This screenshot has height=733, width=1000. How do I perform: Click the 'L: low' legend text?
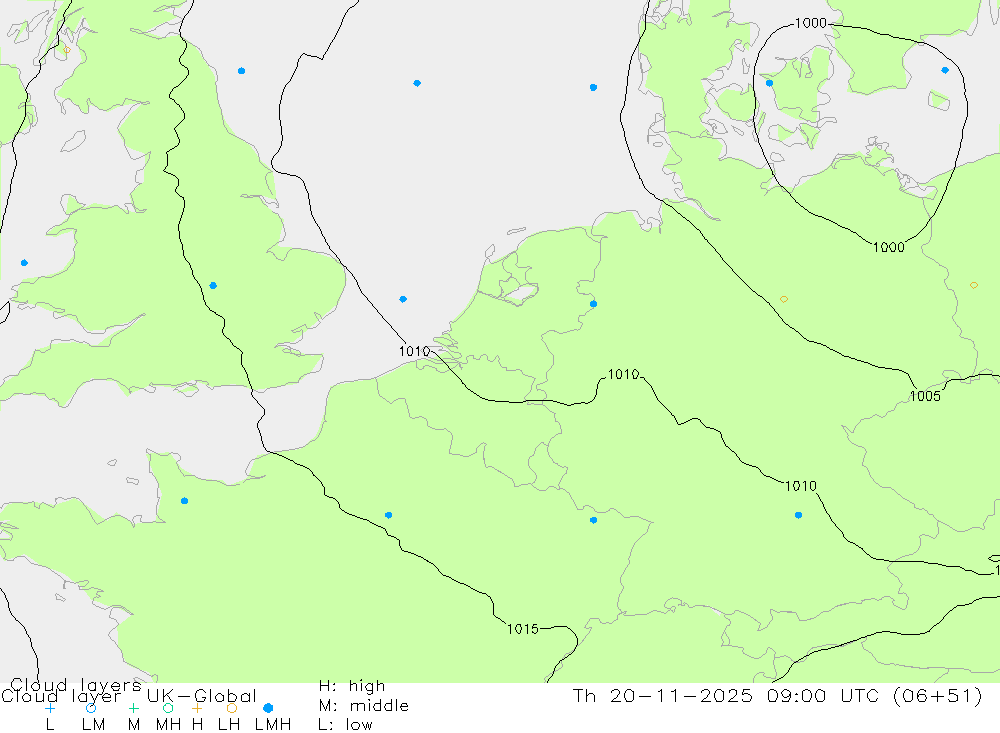tap(346, 725)
